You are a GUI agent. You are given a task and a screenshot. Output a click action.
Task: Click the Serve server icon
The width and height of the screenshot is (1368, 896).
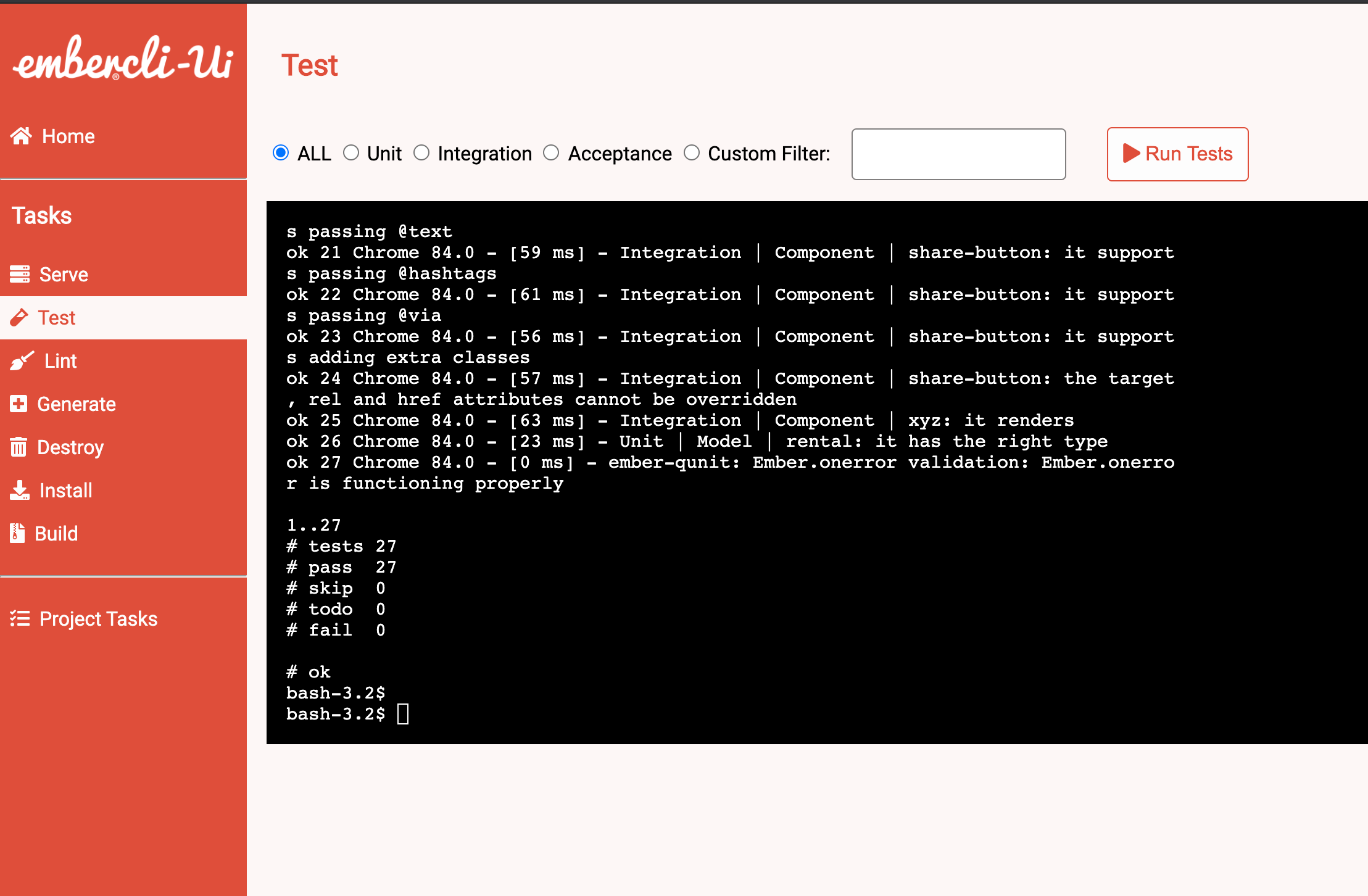[20, 274]
